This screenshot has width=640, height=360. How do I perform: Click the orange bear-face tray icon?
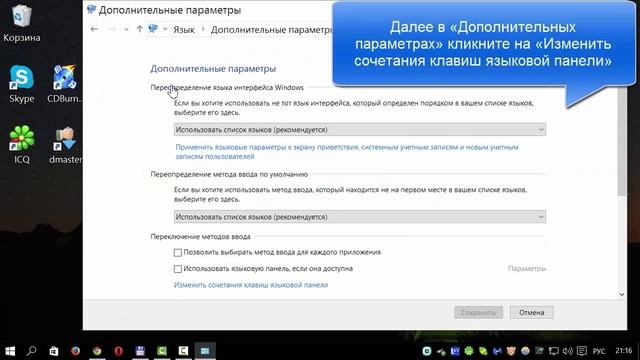click(x=511, y=351)
